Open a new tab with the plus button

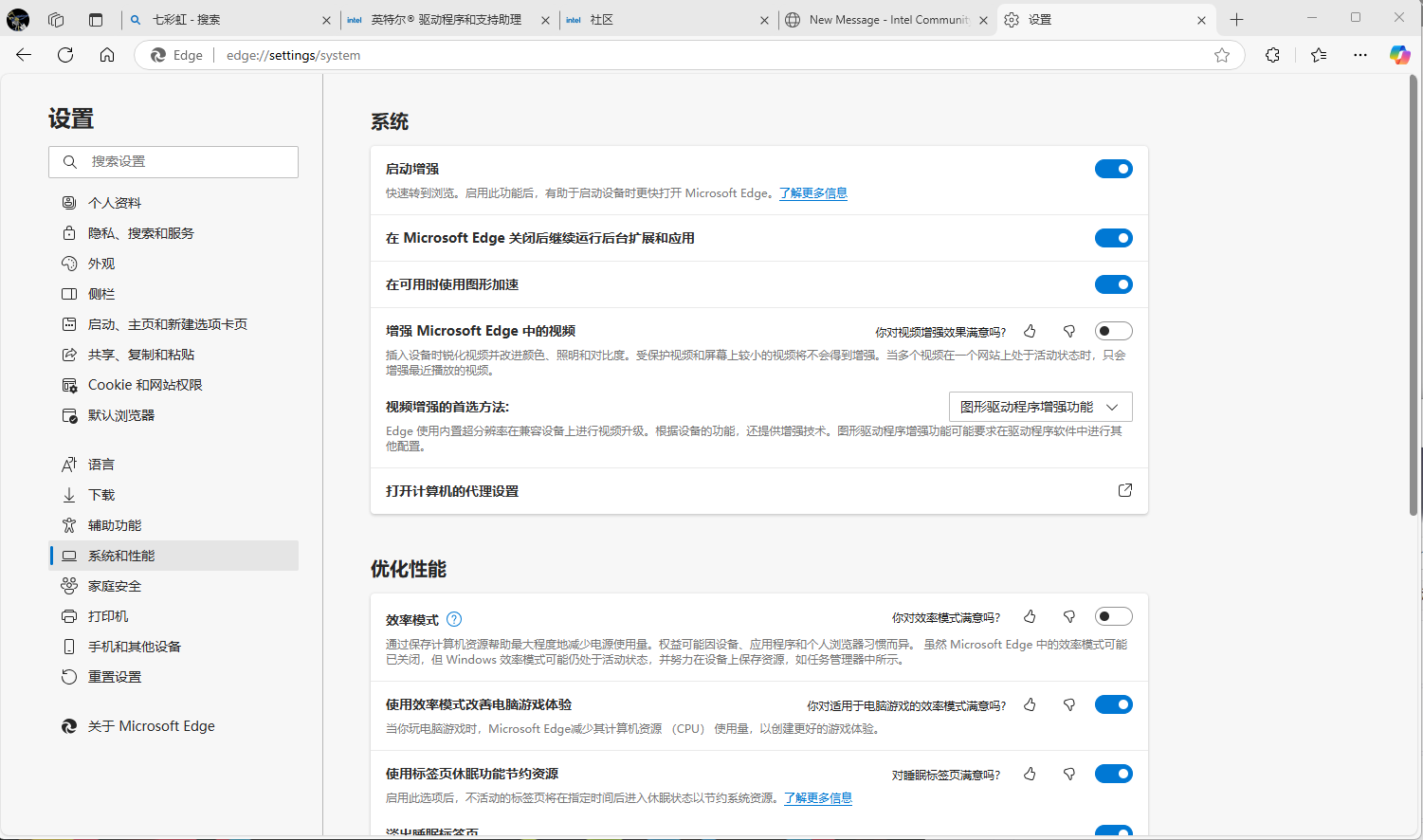1236,19
